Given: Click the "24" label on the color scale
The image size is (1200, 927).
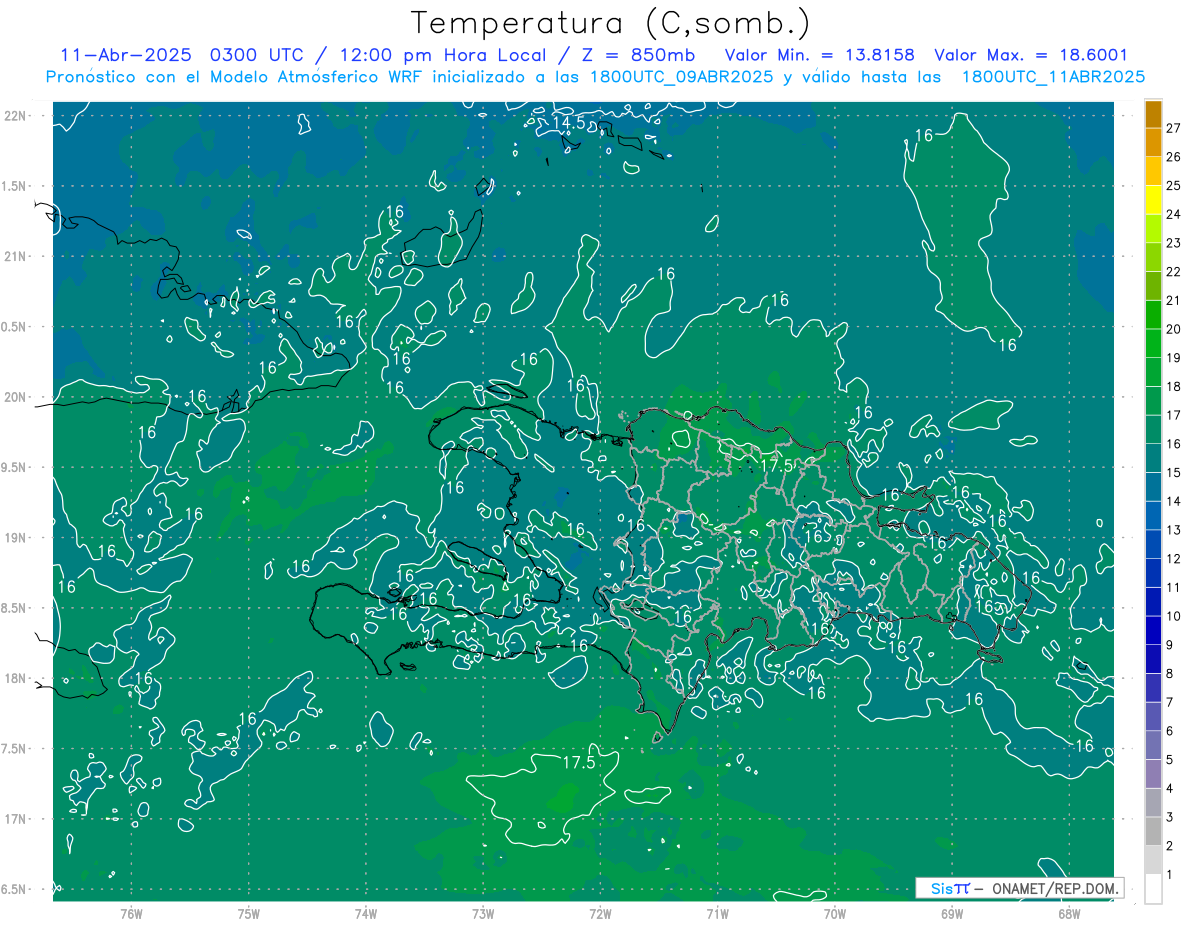Looking at the screenshot, I should tap(1173, 214).
